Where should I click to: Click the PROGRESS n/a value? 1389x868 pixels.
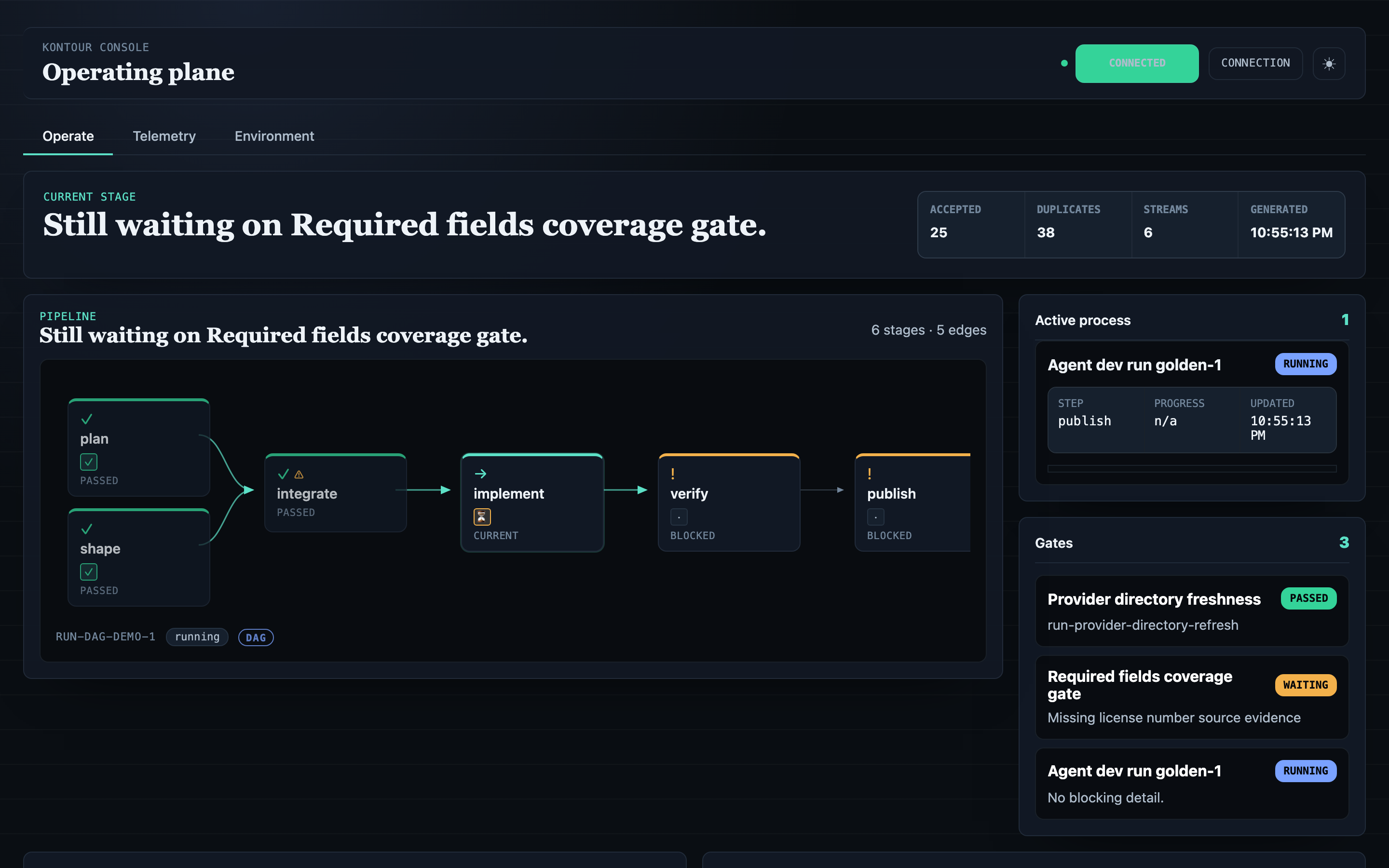[1165, 421]
